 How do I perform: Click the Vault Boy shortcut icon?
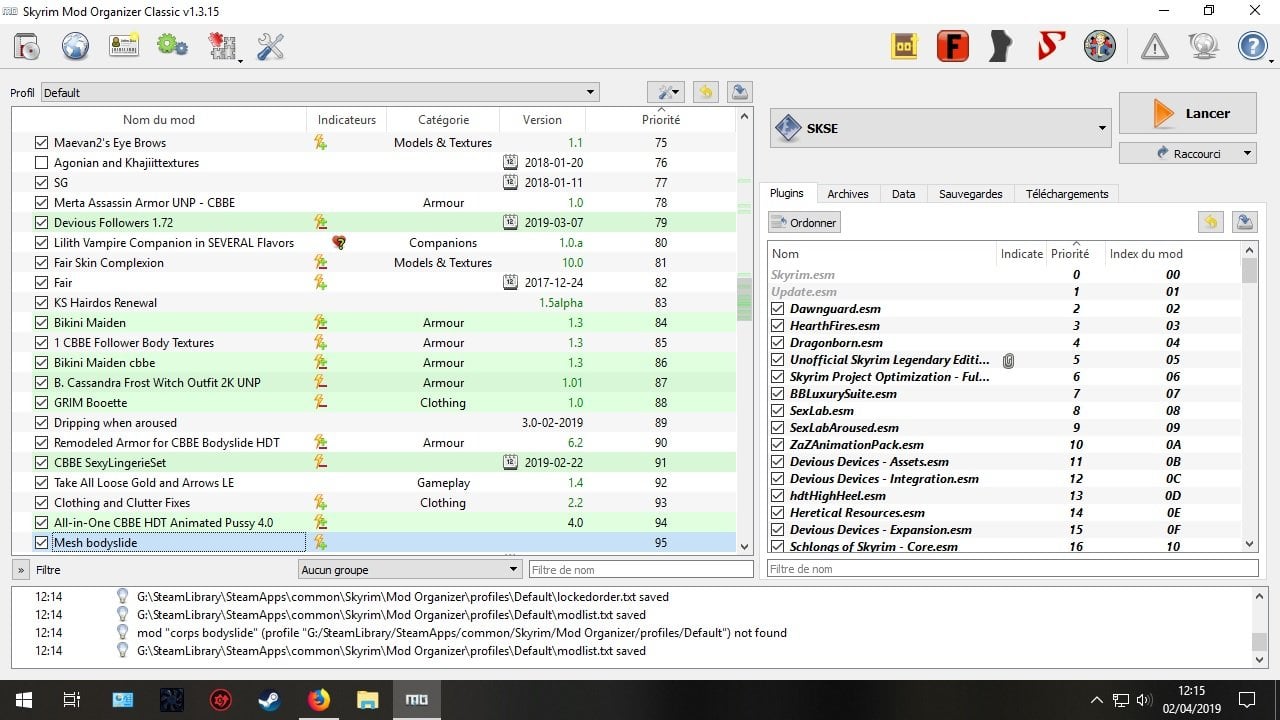1099,46
